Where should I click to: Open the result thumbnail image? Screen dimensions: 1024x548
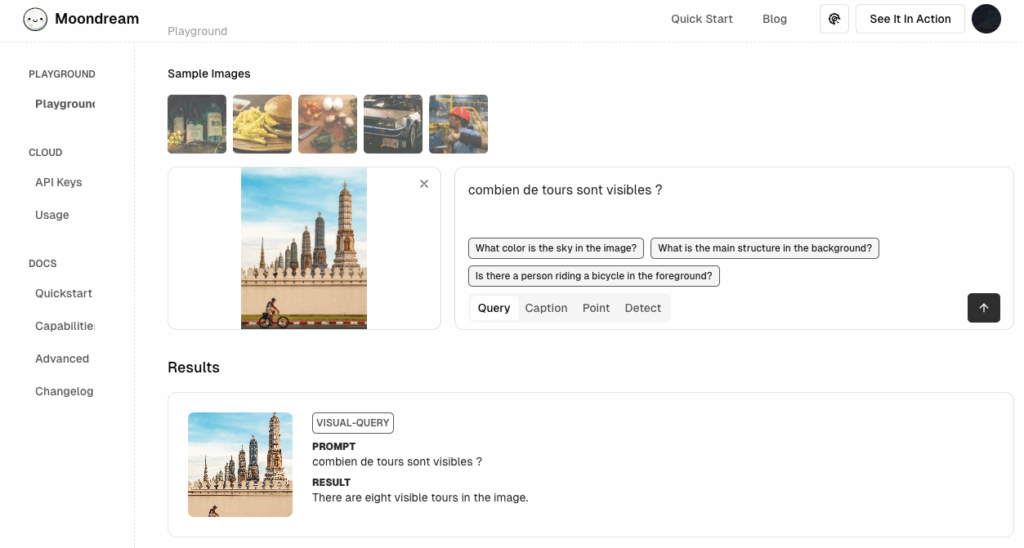[x=240, y=464]
